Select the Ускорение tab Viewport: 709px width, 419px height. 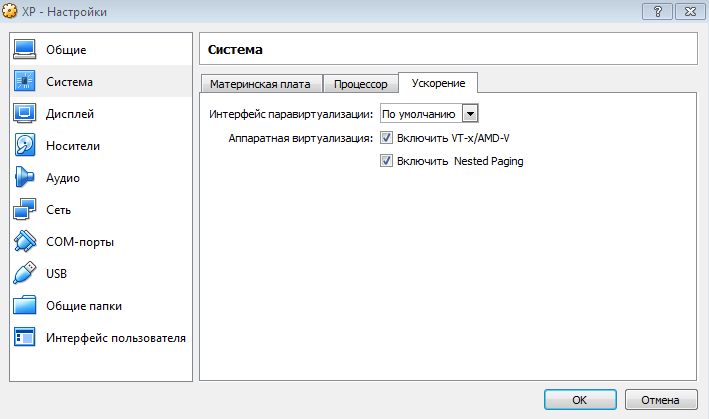(x=438, y=83)
